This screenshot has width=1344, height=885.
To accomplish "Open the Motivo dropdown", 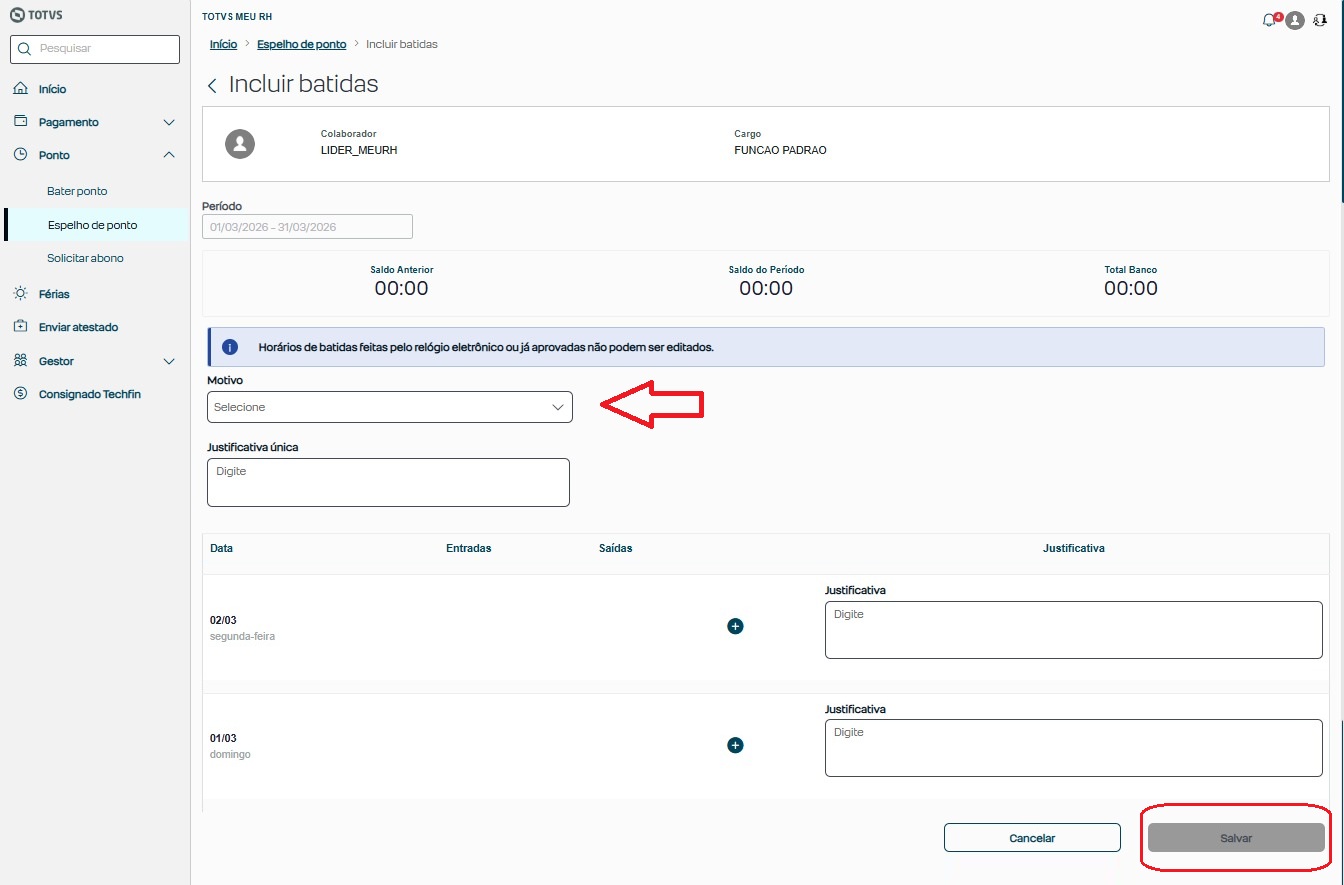I will coord(389,407).
